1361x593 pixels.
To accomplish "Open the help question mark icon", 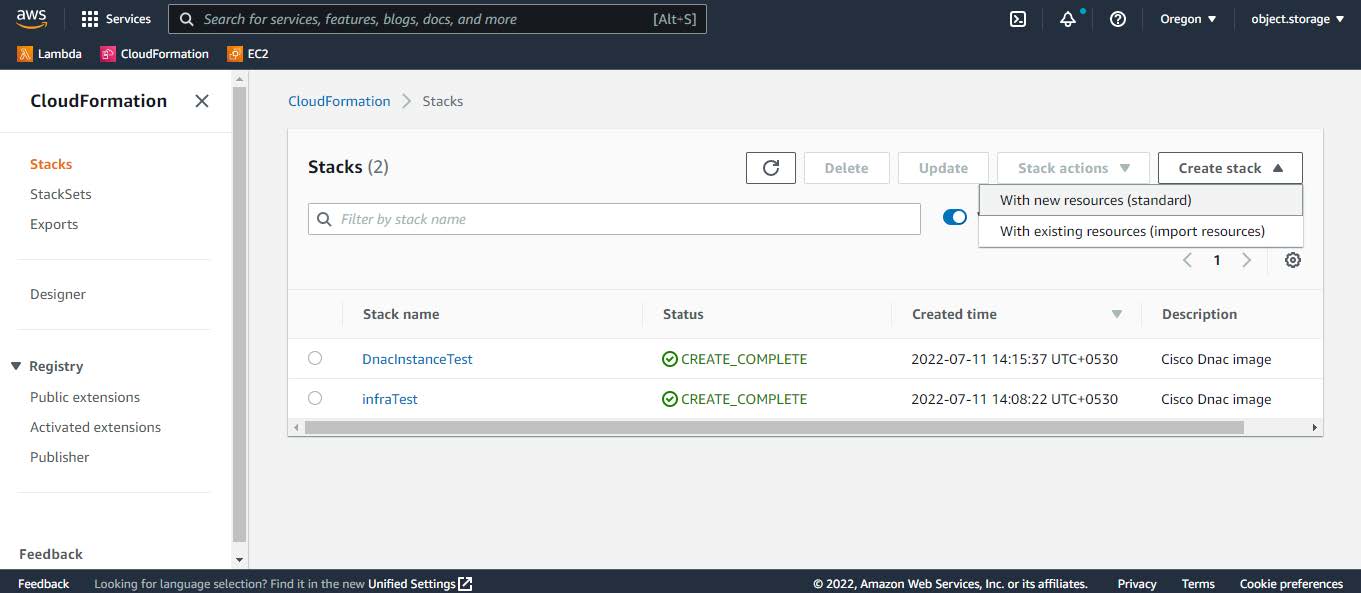I will (1118, 19).
